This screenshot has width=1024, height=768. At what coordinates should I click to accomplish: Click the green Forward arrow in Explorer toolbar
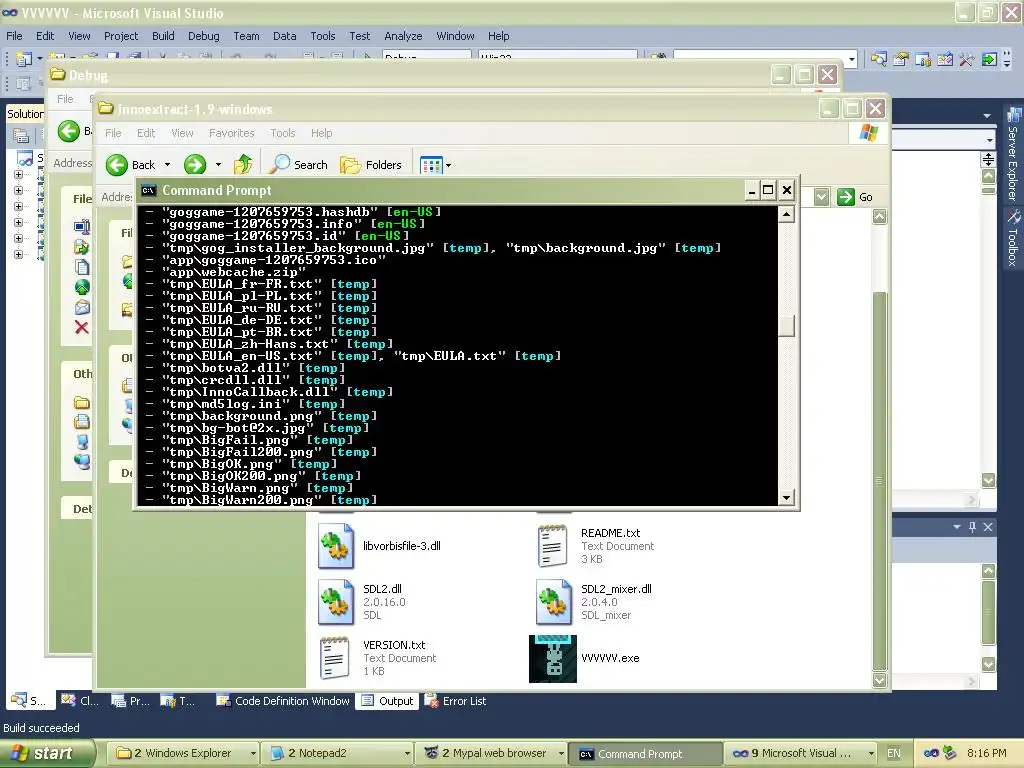[x=195, y=165]
